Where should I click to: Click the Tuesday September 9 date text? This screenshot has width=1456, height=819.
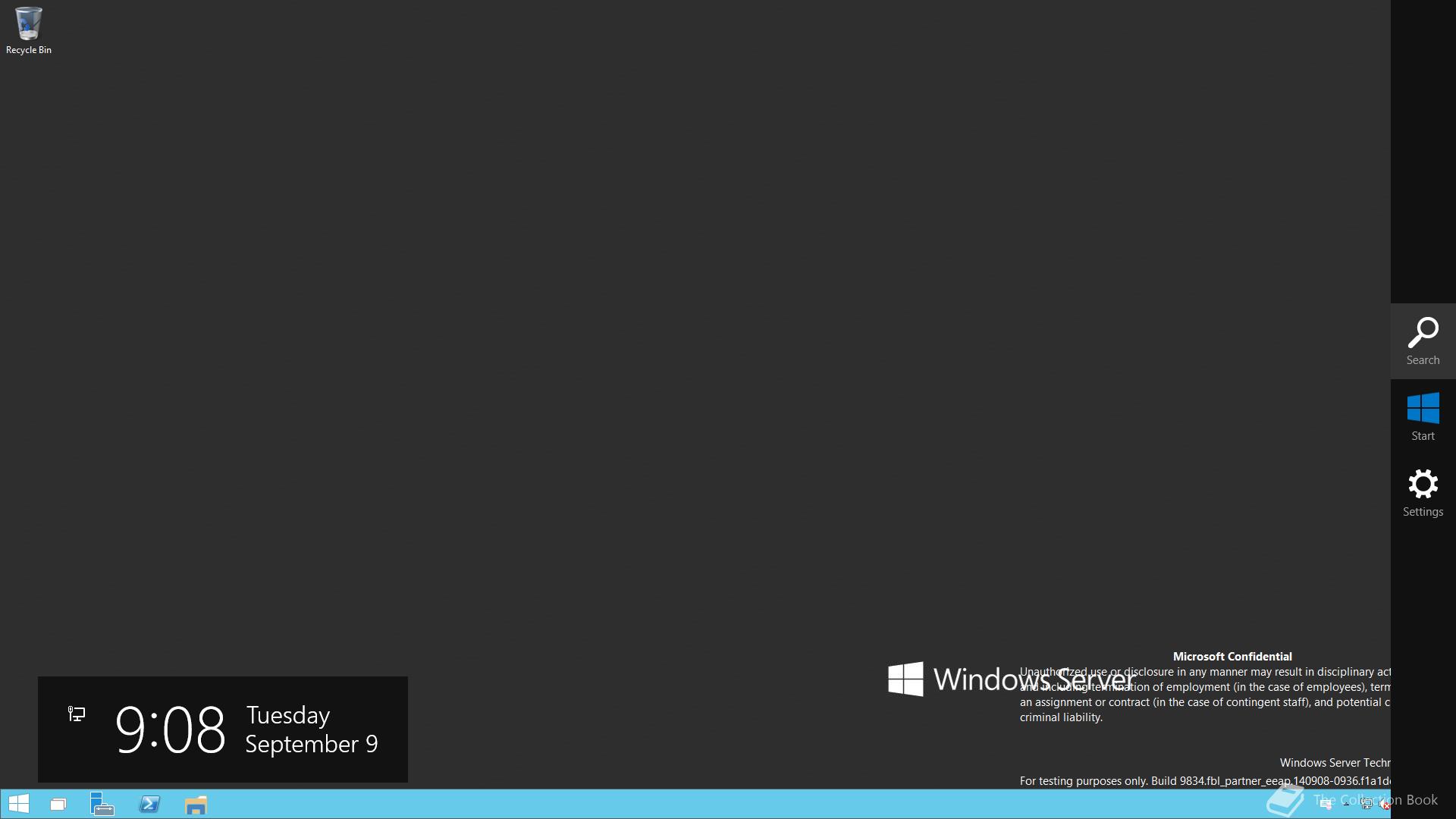312,730
